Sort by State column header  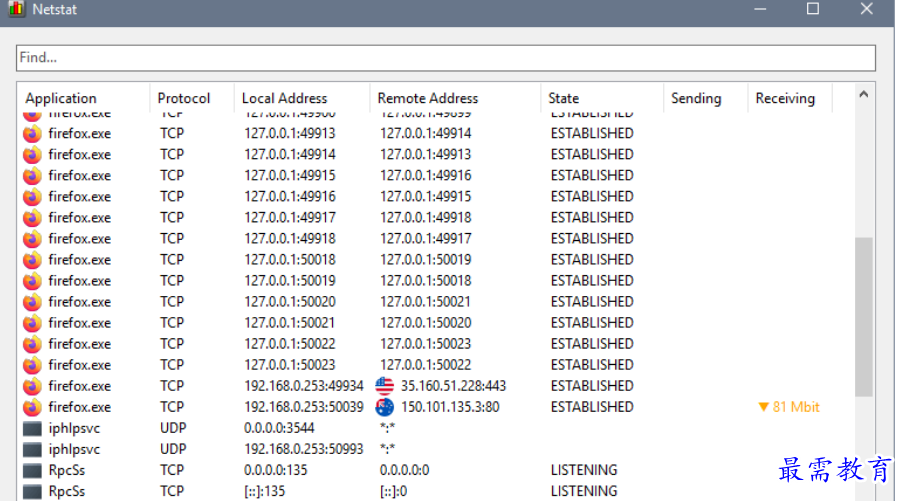click(x=563, y=98)
